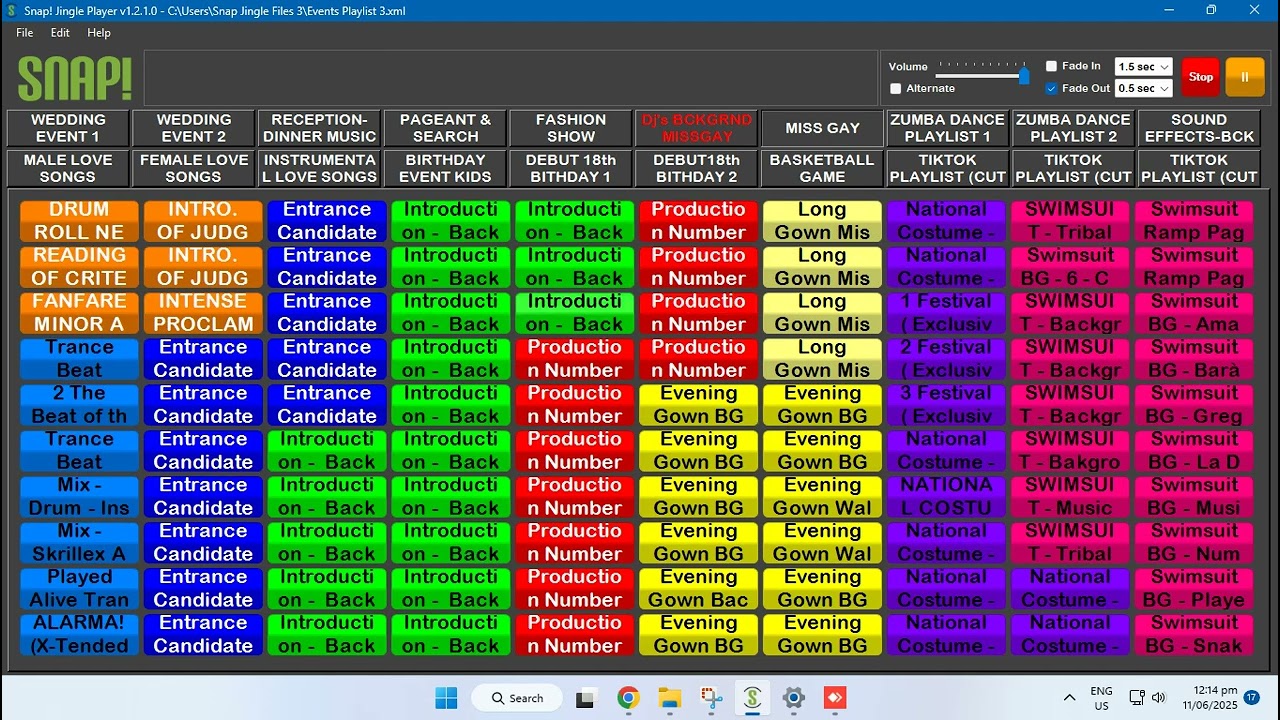Play the NATIONAL COSTU jingle
1280x720 pixels.
coord(946,497)
